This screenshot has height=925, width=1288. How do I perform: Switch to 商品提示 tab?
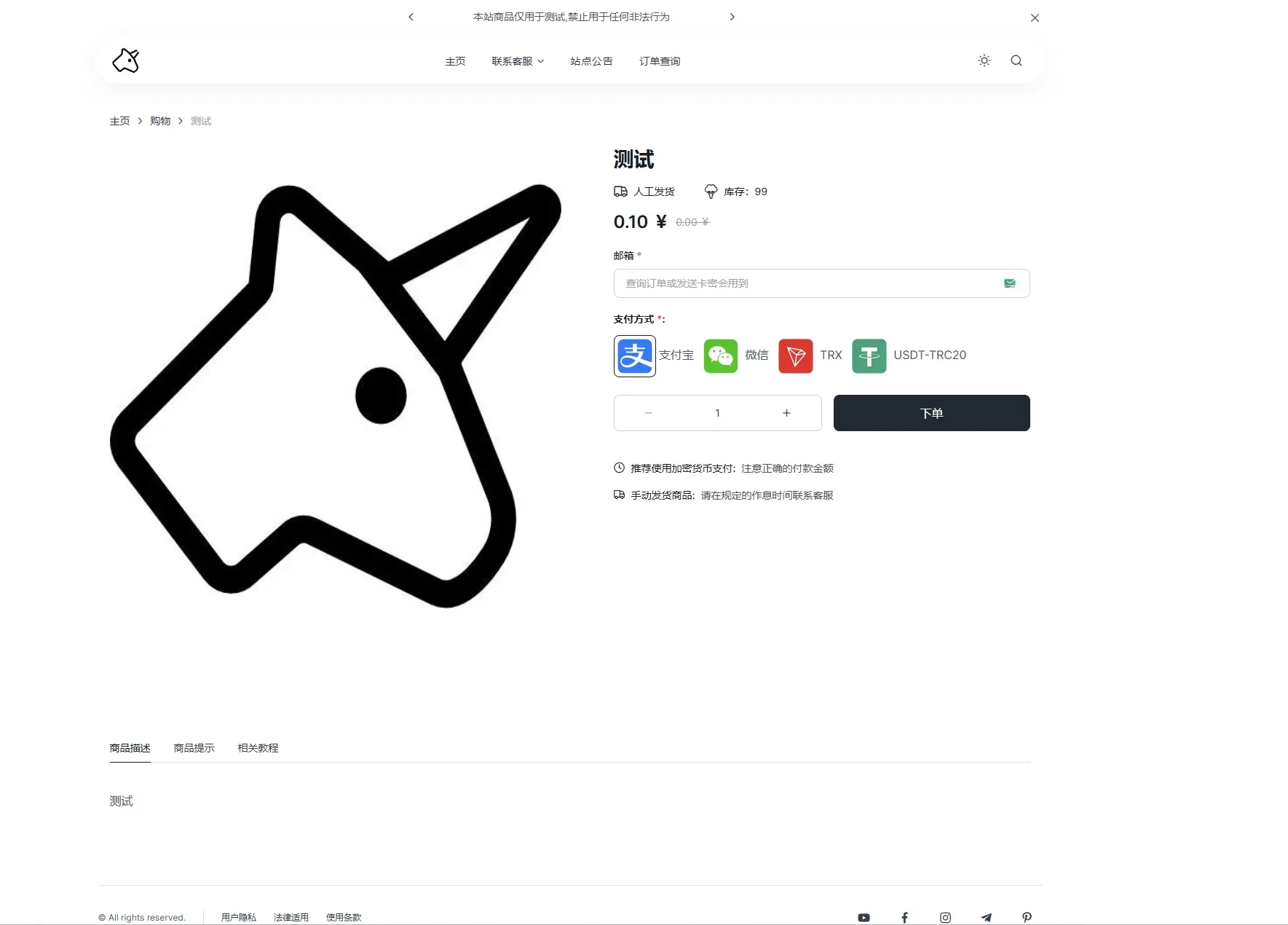[x=194, y=748]
